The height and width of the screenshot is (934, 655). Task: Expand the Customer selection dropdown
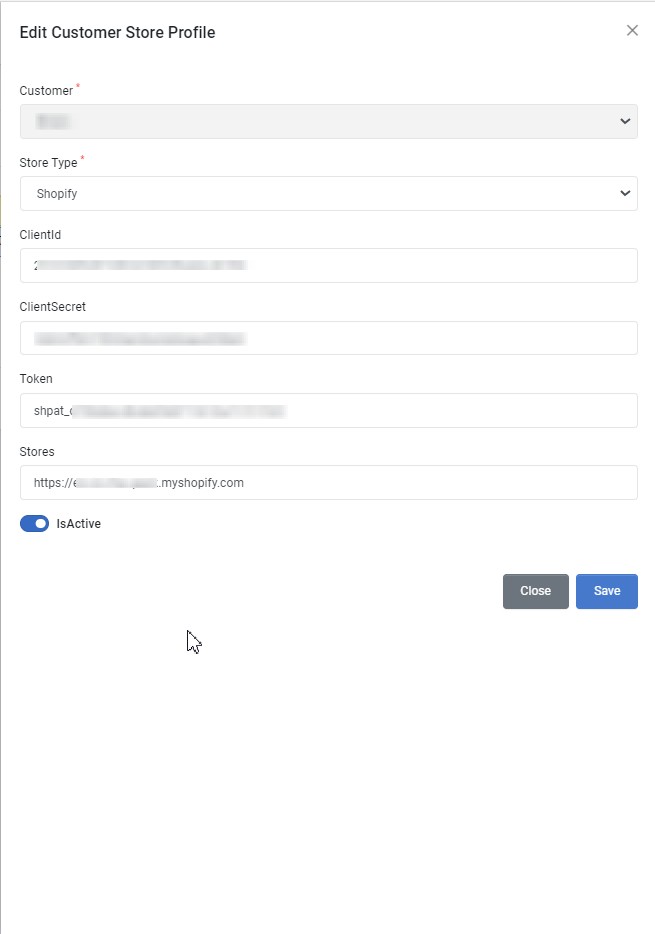tap(327, 121)
